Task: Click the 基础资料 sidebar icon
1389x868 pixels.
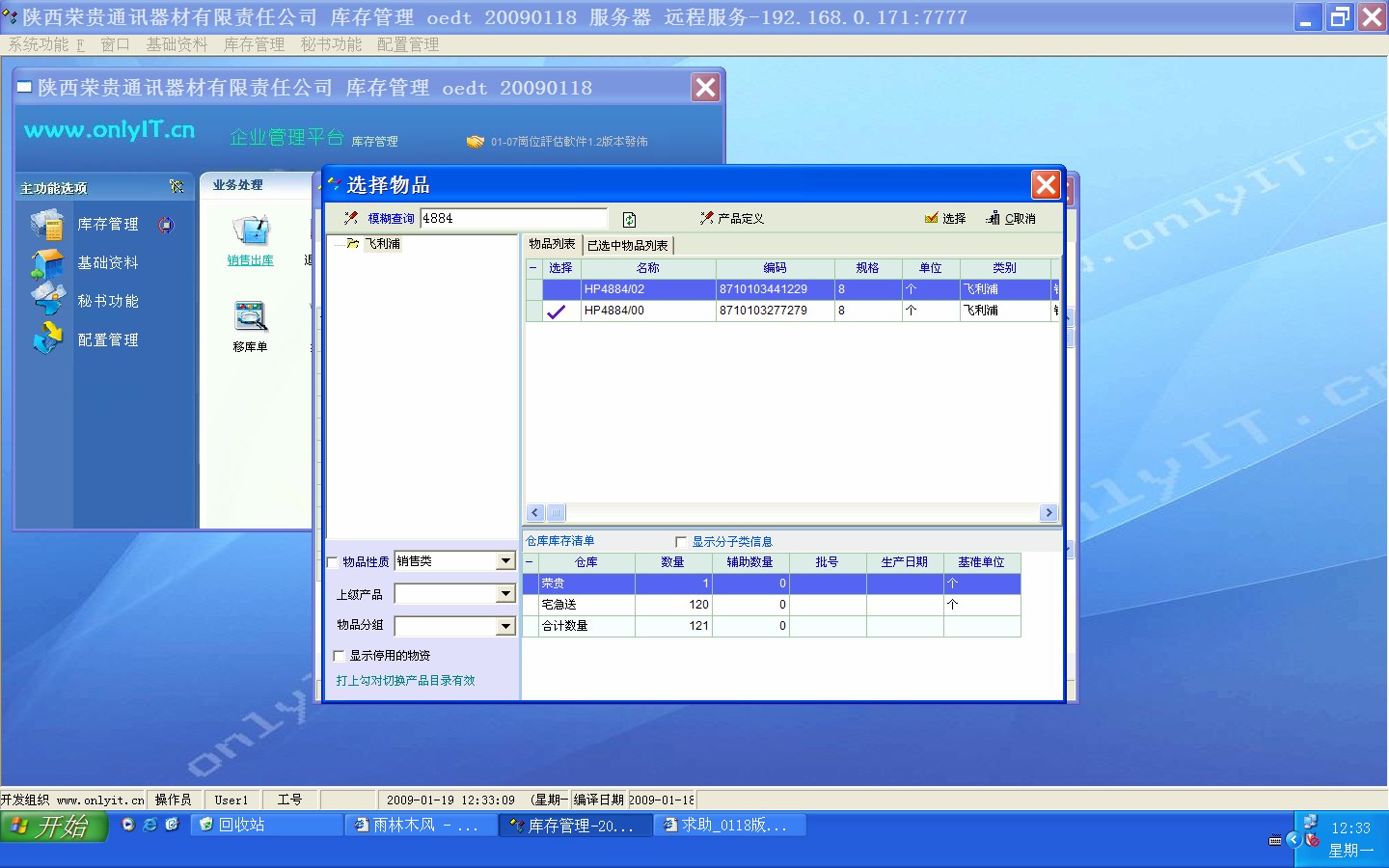Action: pos(46,263)
